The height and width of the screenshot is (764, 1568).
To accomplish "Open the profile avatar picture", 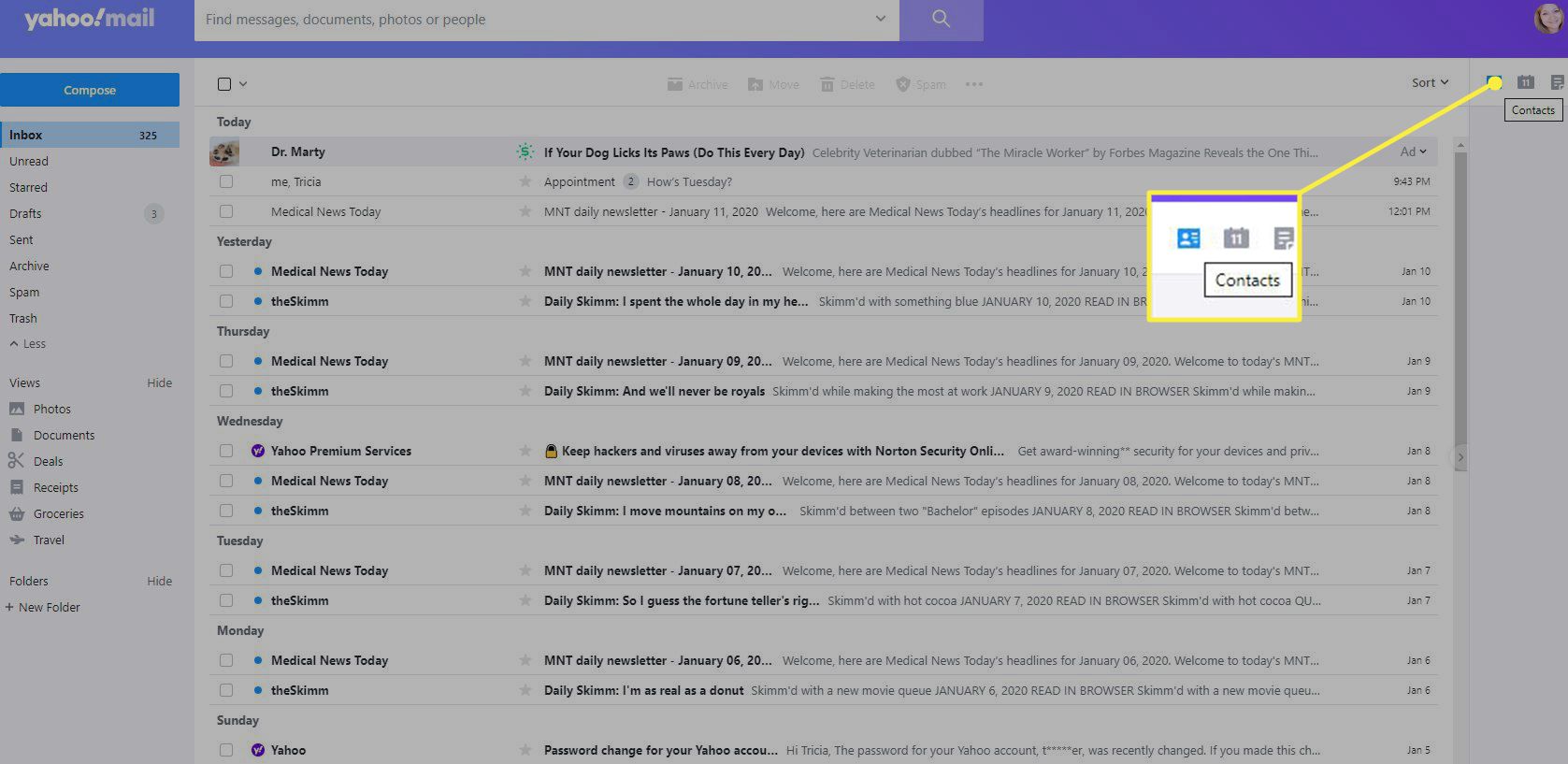I will pos(1549,18).
